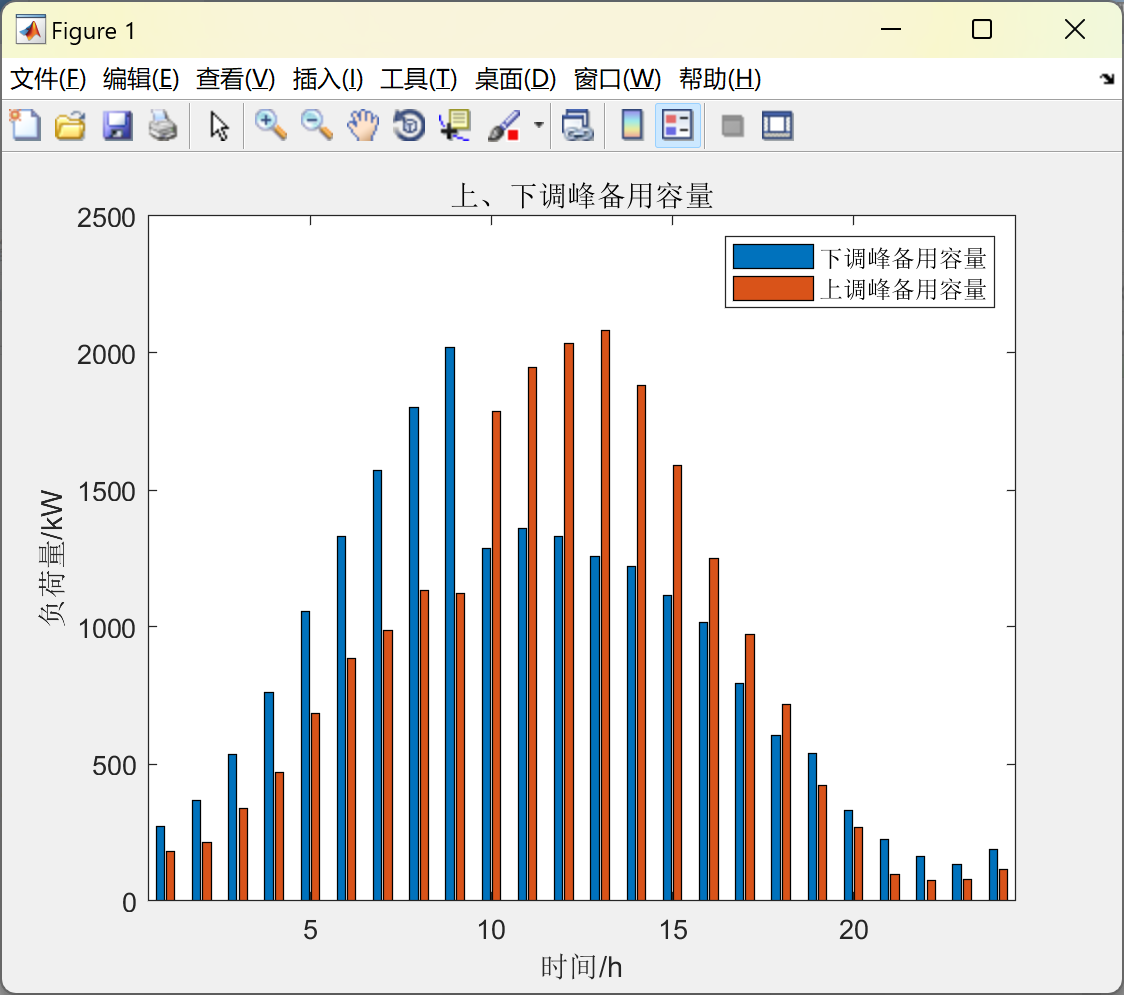The height and width of the screenshot is (995, 1124).
Task: Toggle the Insert Legend button off
Action: point(677,125)
